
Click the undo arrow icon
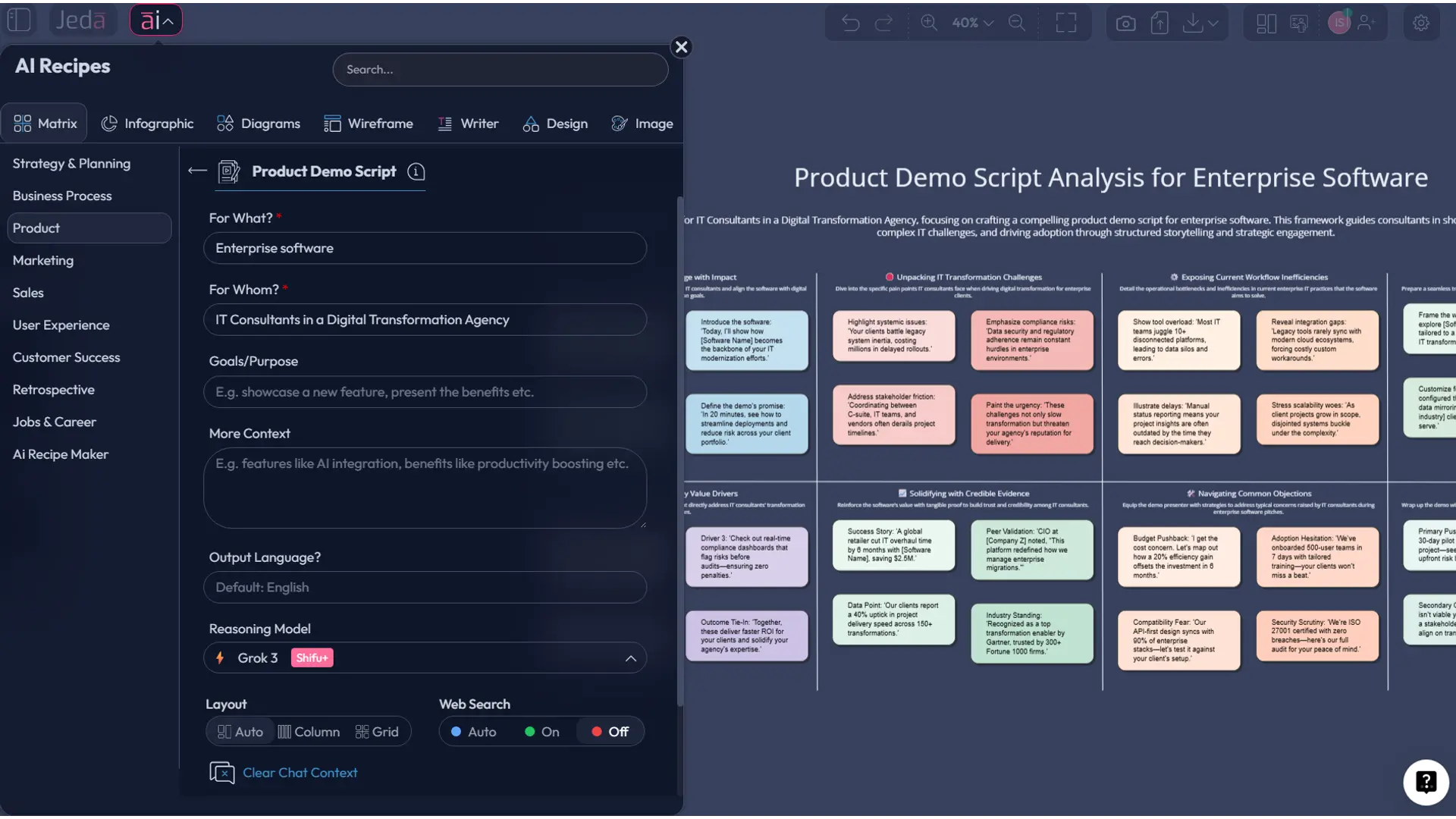click(849, 23)
